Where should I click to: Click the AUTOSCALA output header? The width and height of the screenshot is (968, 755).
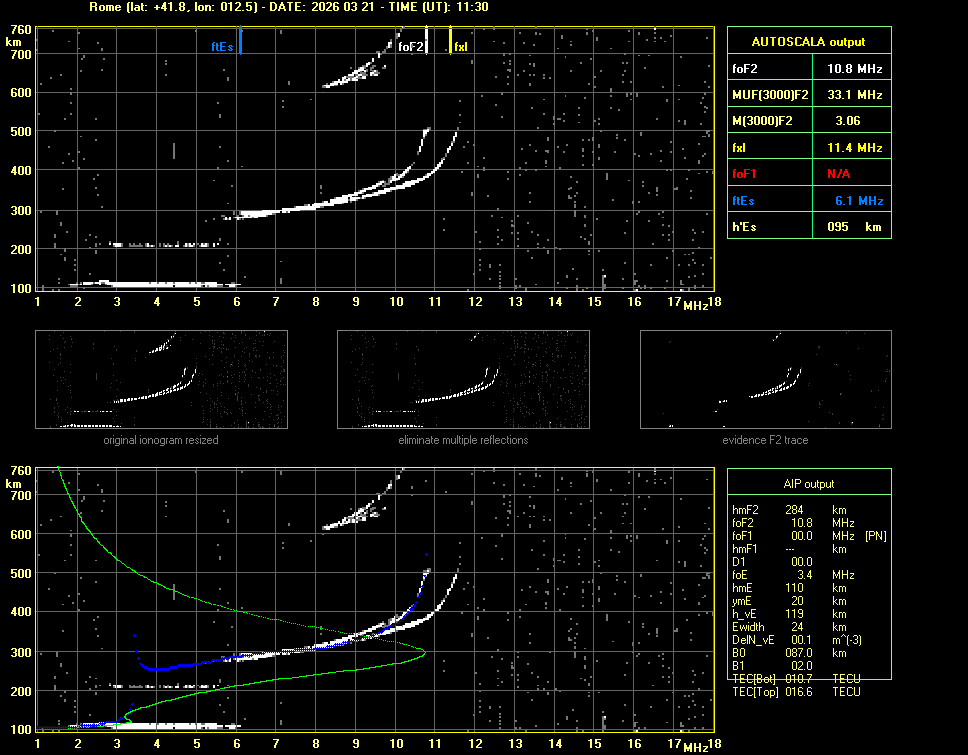(808, 42)
